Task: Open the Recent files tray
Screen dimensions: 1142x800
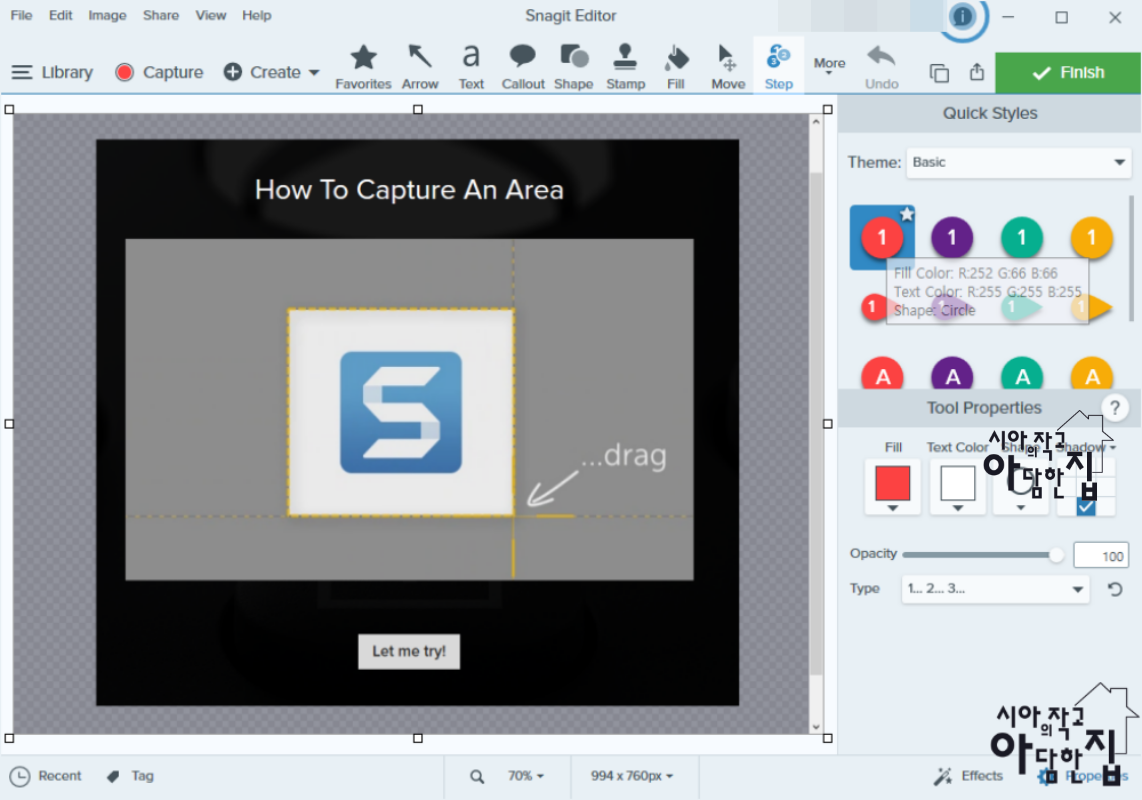Action: click(x=45, y=776)
